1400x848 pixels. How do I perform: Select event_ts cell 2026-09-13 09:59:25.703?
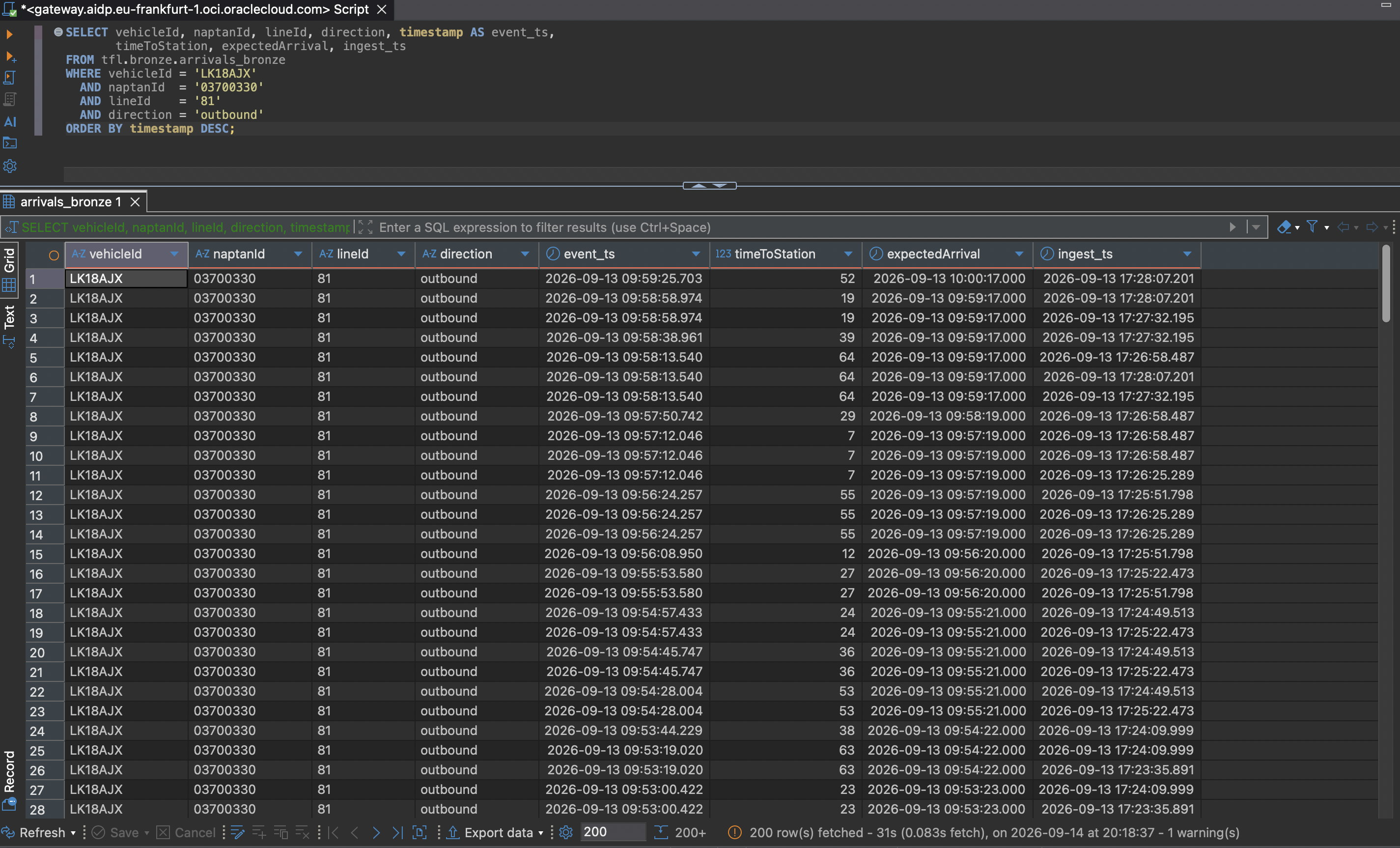click(x=624, y=279)
